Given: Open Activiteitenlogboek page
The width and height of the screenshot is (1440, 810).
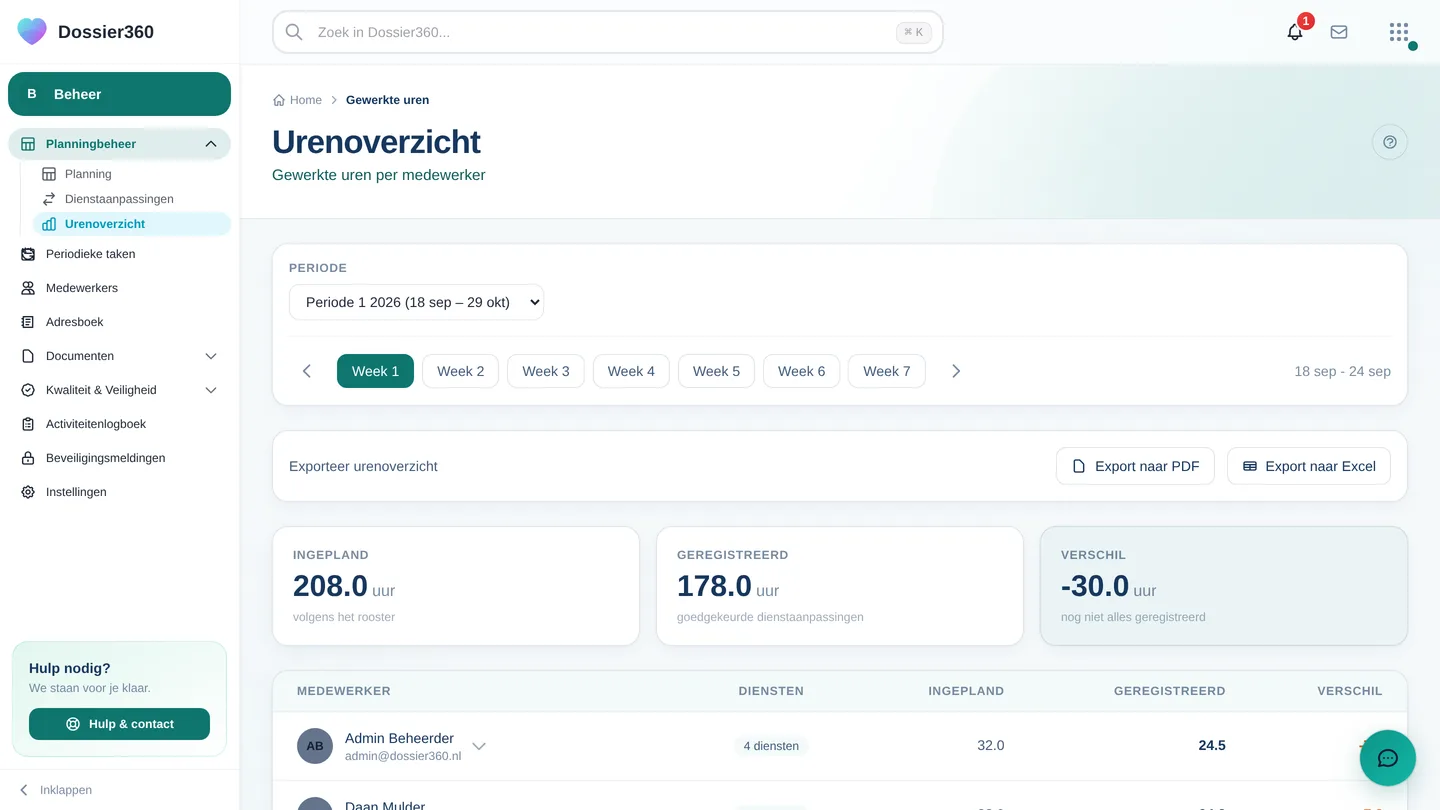Looking at the screenshot, I should (x=119, y=424).
